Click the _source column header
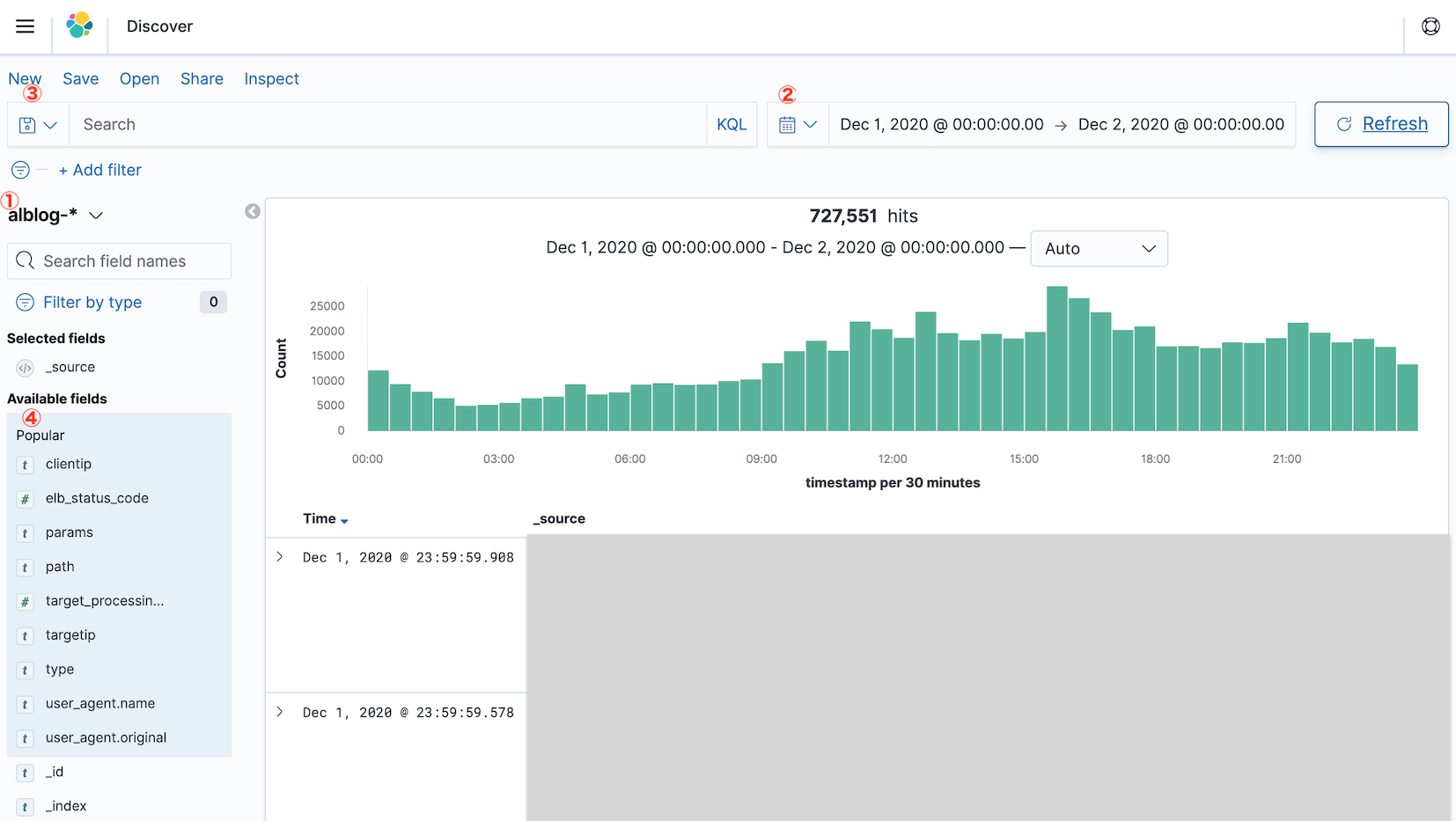Viewport: 1456px width, 821px height. point(559,519)
